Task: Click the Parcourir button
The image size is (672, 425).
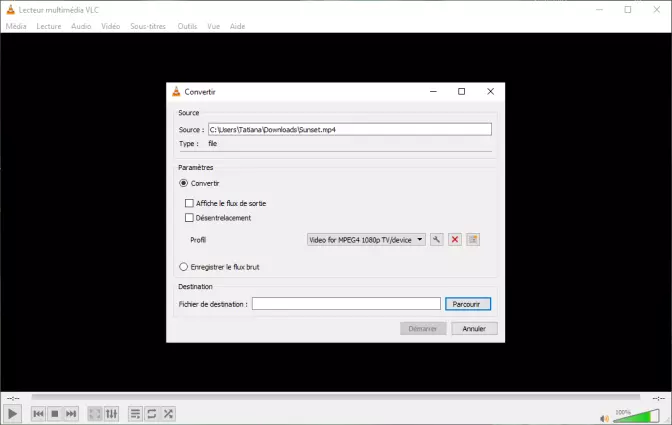Action: click(468, 304)
